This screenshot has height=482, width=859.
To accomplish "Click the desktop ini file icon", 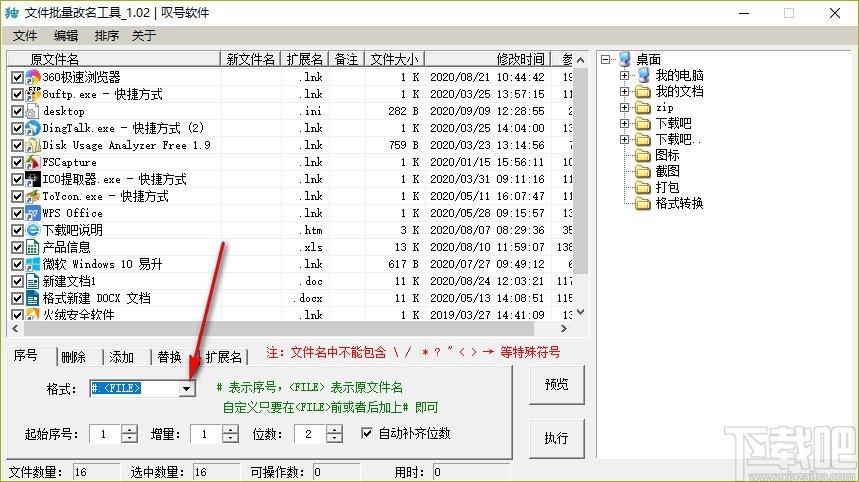I will (x=33, y=111).
